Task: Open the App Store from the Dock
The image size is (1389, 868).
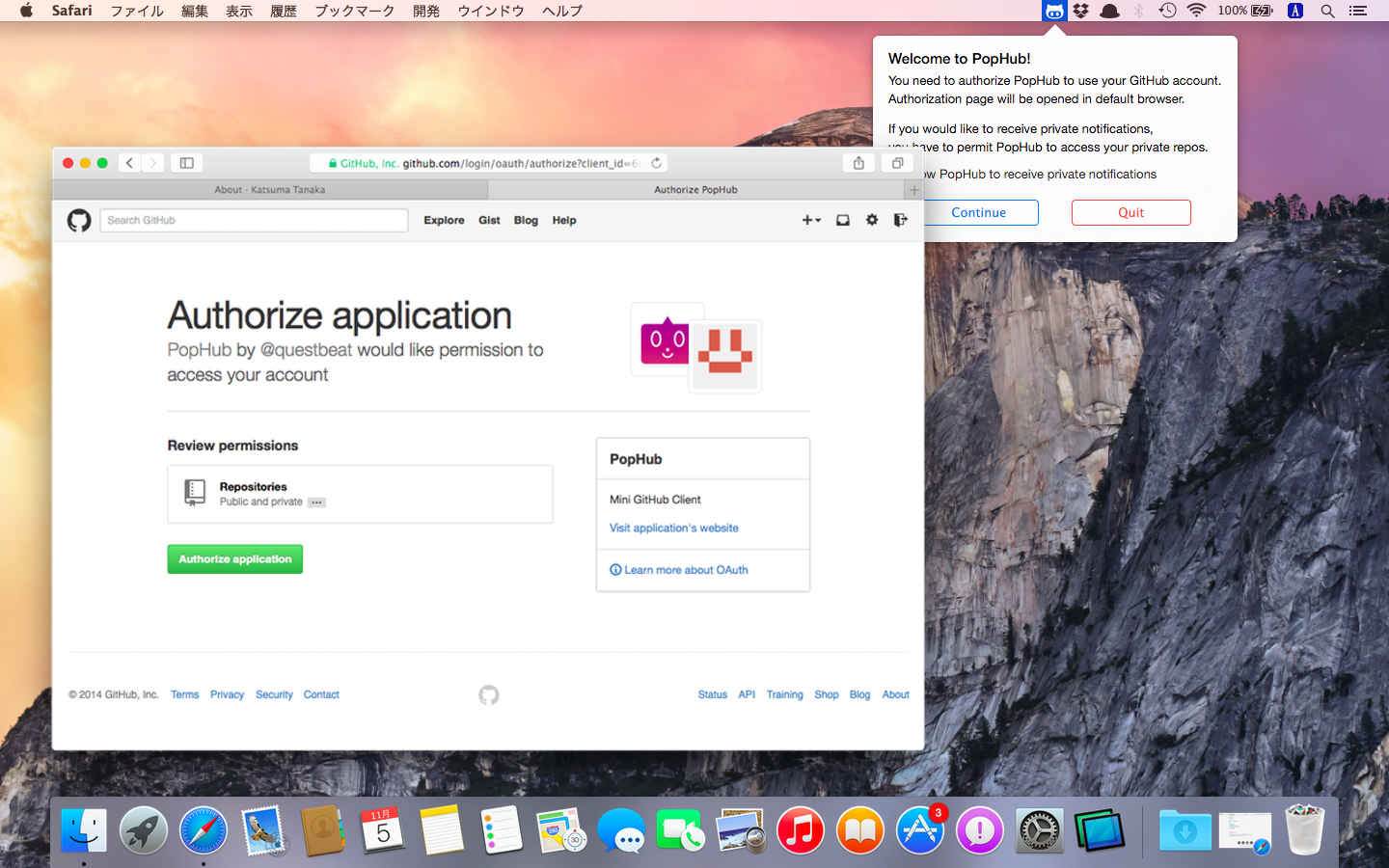Action: [920, 830]
